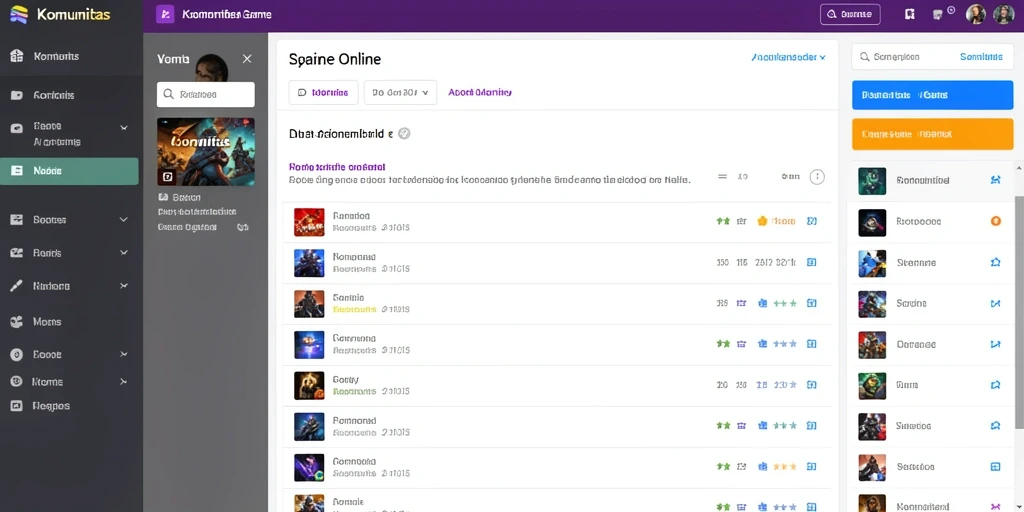
Task: Expand the sidebar item with pencil icon
Action: [69, 286]
